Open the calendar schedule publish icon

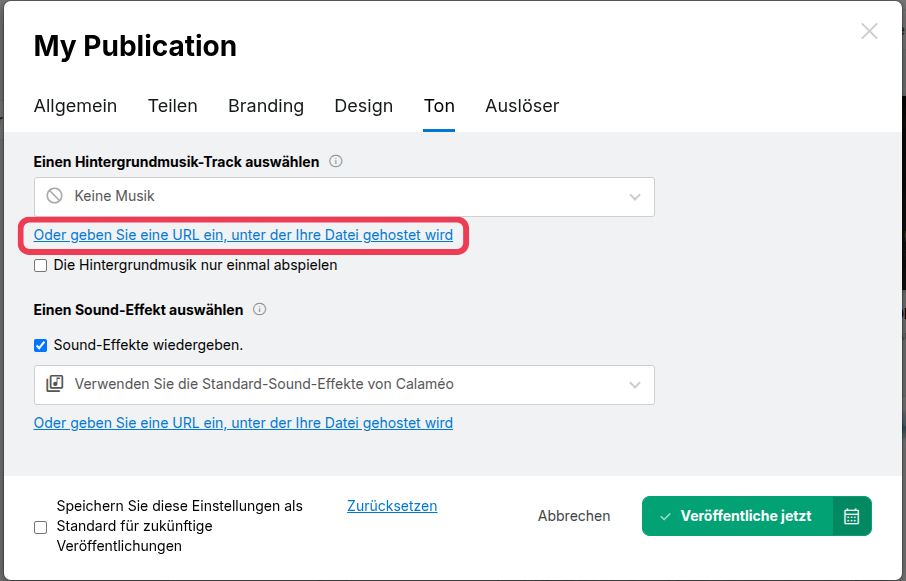852,516
